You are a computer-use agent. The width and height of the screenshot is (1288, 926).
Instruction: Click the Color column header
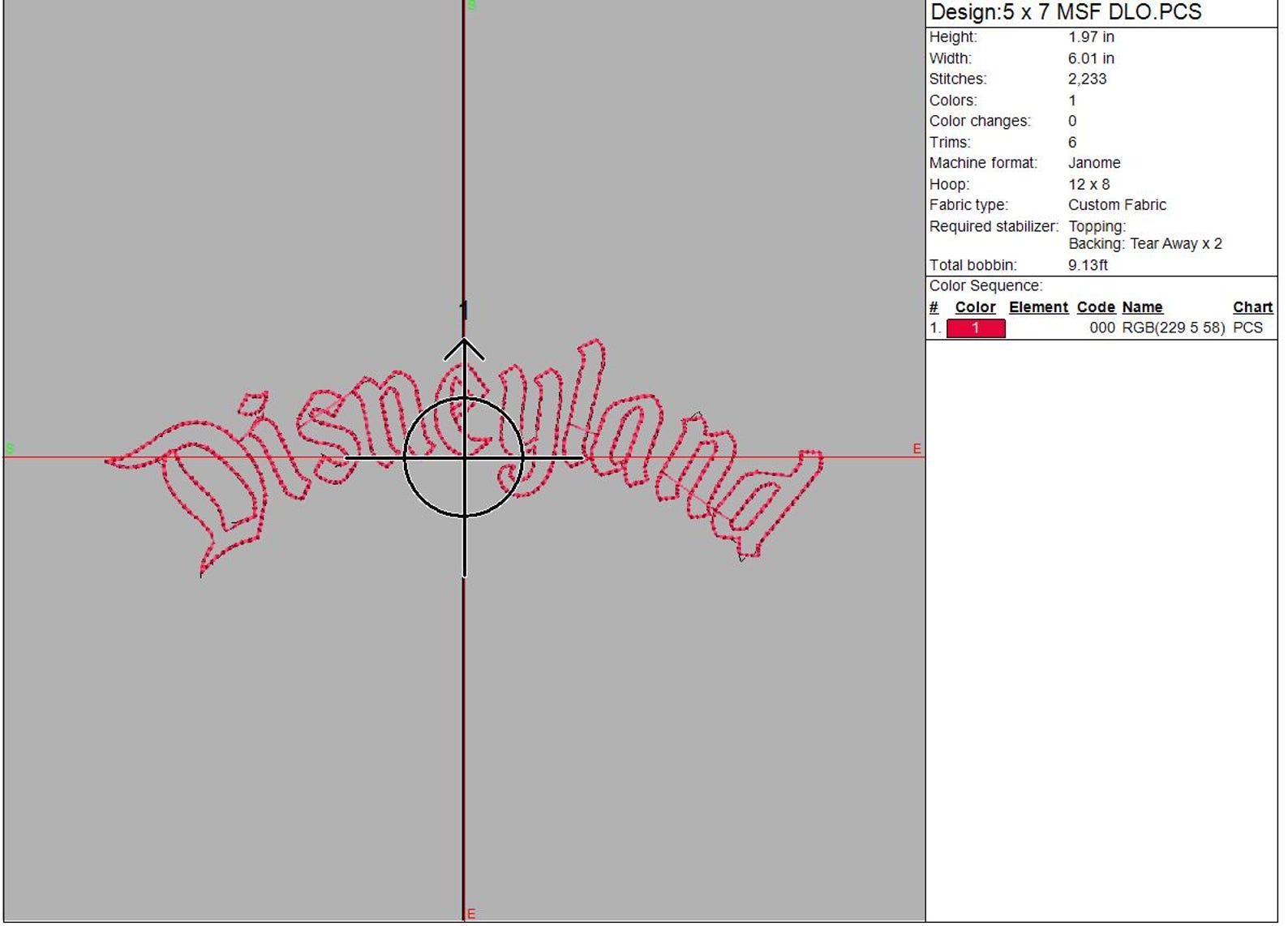point(975,307)
